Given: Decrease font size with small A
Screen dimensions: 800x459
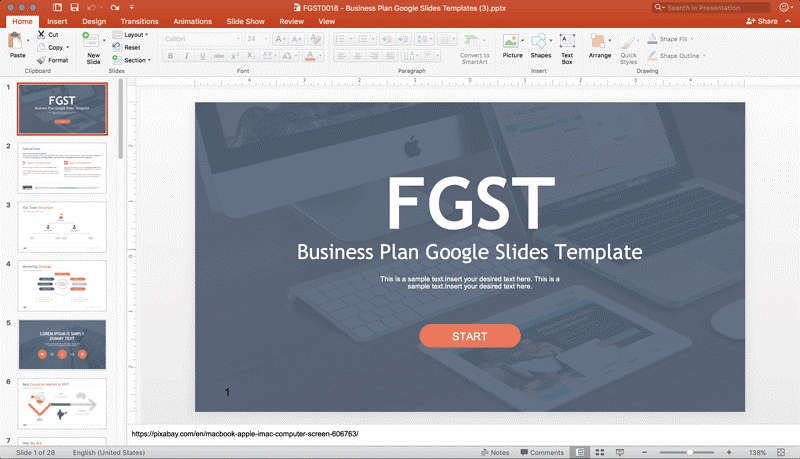Looking at the screenshot, I should click(x=297, y=39).
